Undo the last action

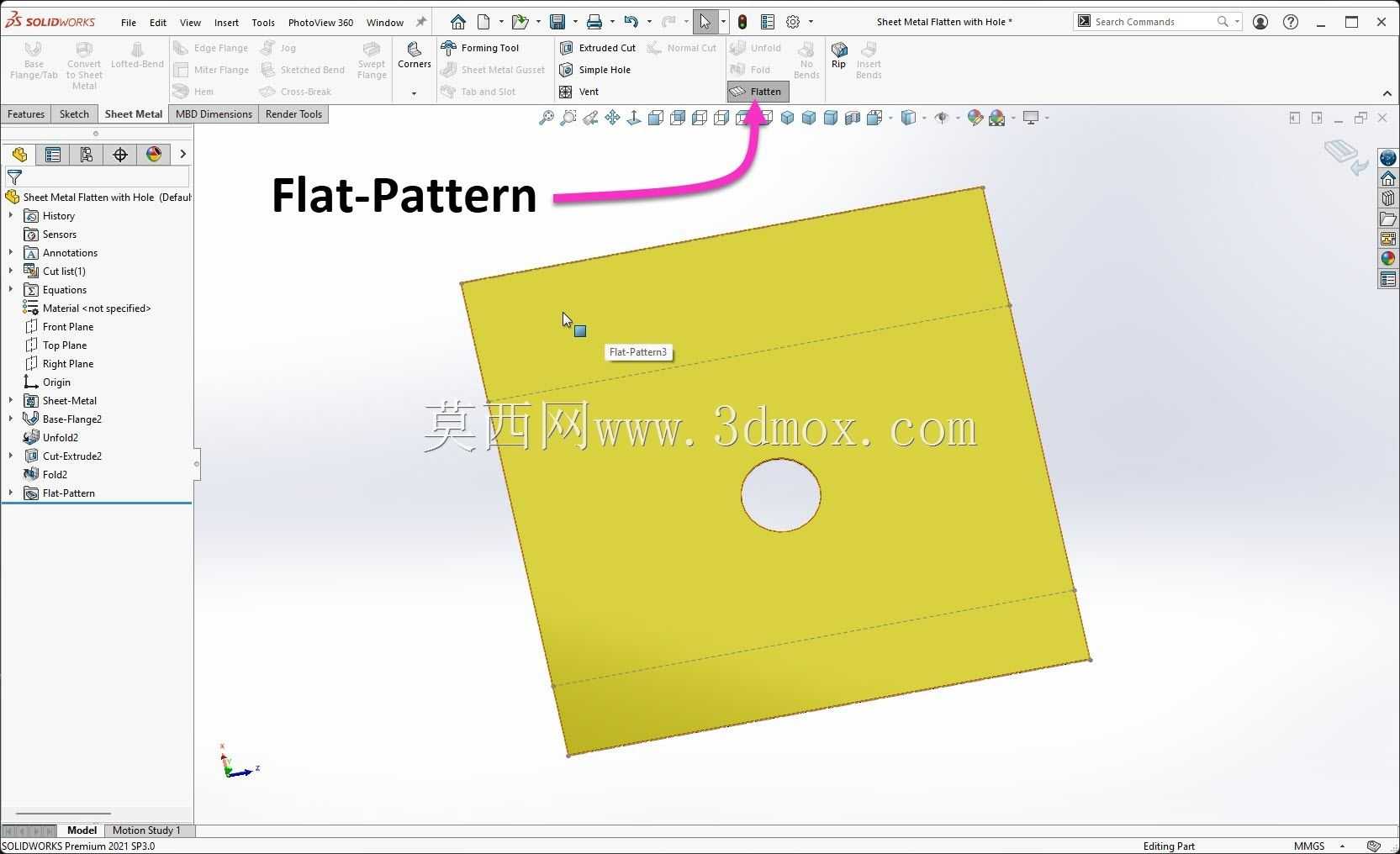coord(631,22)
